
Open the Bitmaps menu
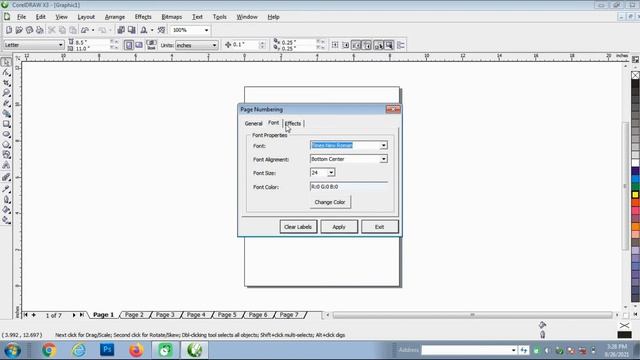[x=171, y=17]
